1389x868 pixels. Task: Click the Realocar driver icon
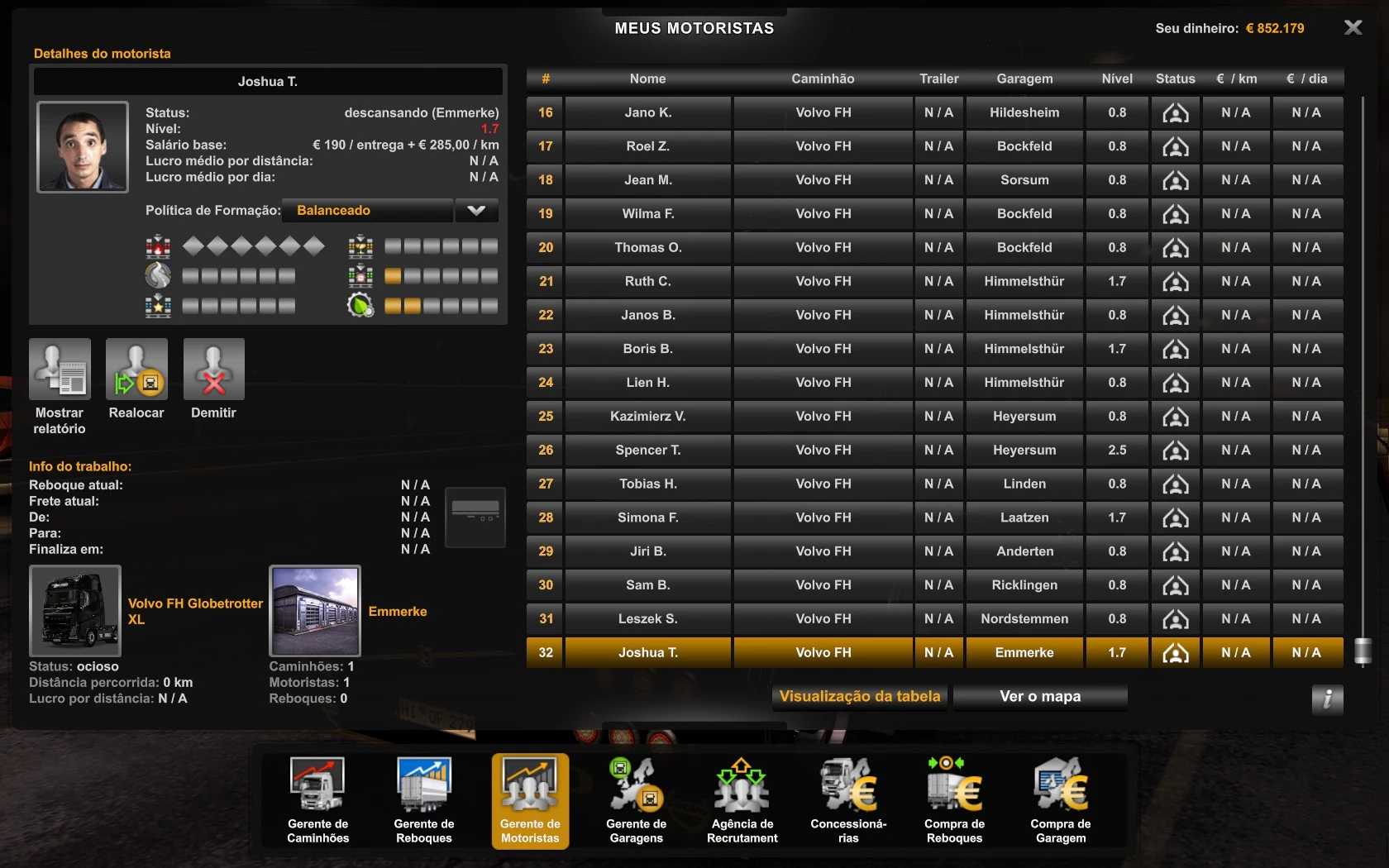click(x=136, y=370)
